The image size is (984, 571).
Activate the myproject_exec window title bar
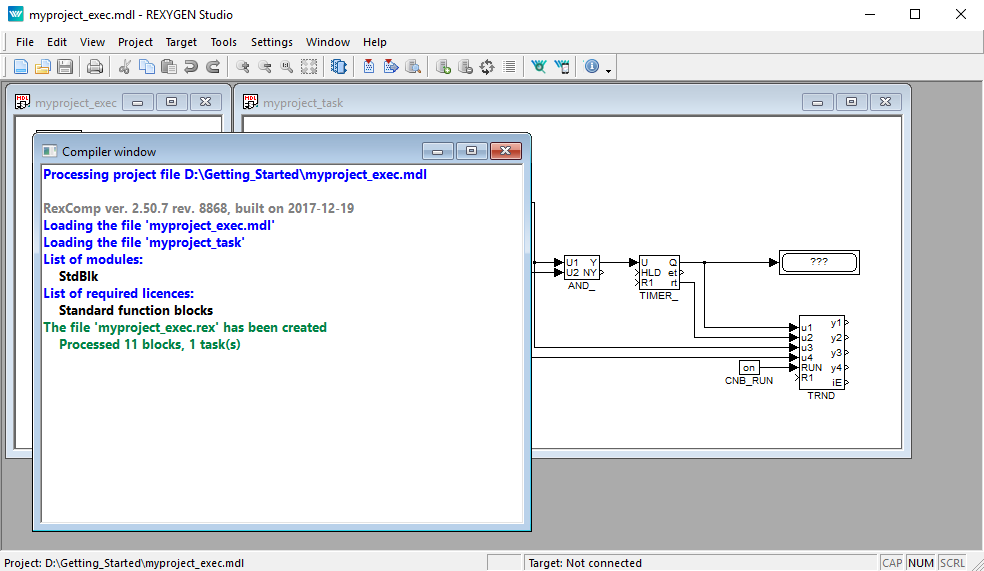click(x=76, y=103)
